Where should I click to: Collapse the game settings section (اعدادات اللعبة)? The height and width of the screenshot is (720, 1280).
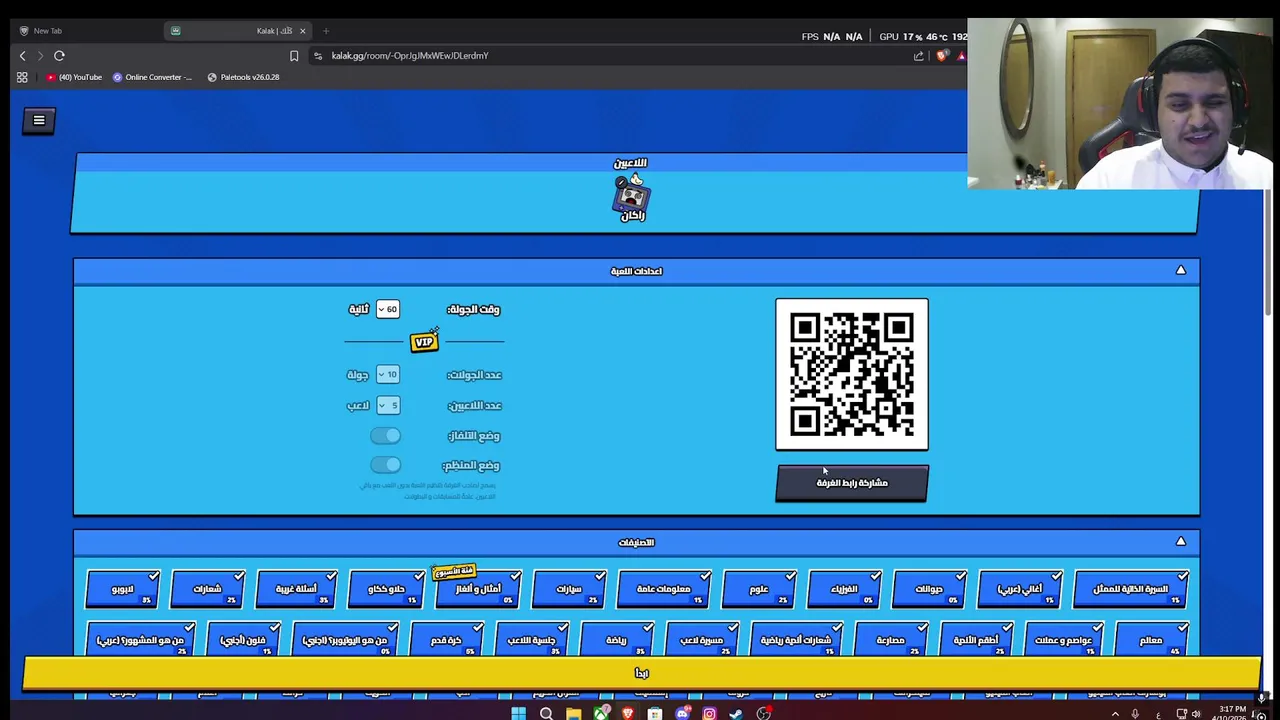(1180, 270)
